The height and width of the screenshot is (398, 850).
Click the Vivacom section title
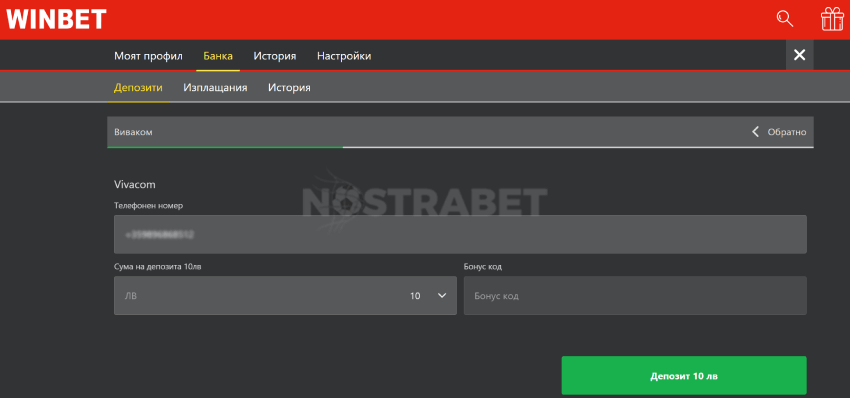[x=134, y=184]
